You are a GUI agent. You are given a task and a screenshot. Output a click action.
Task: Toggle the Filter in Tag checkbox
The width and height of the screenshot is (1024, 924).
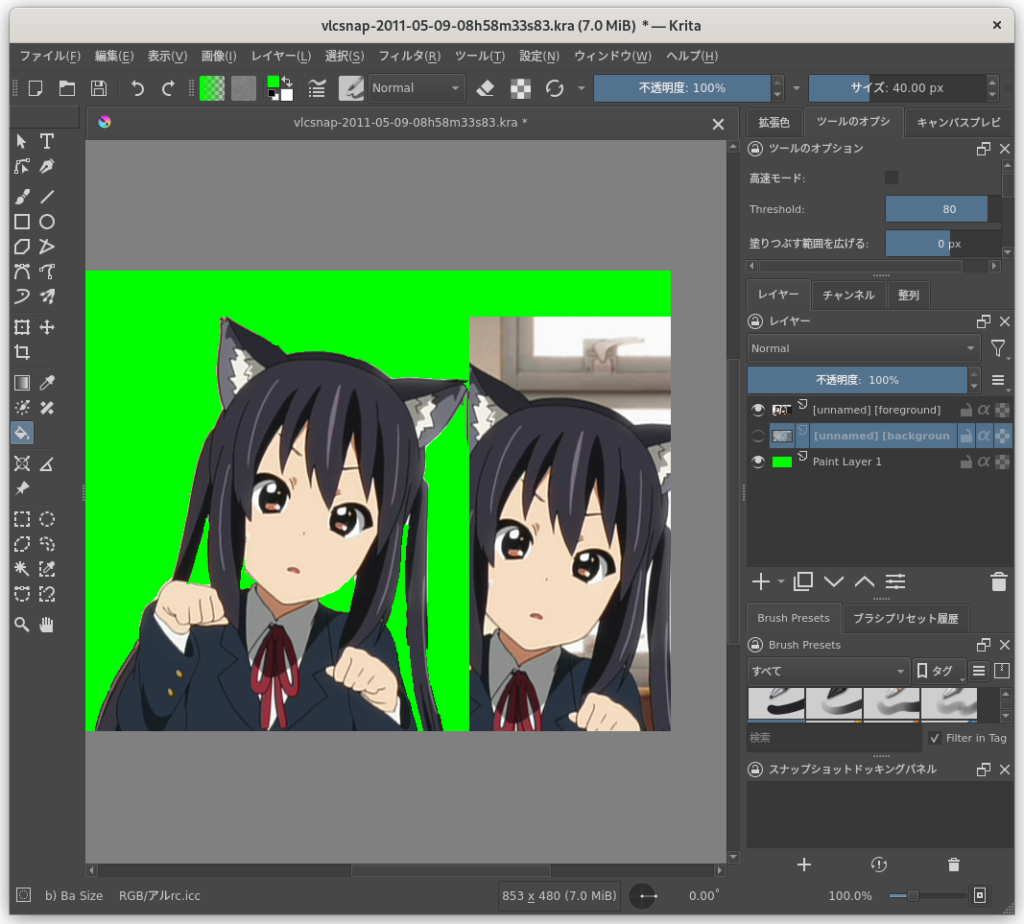click(x=935, y=738)
